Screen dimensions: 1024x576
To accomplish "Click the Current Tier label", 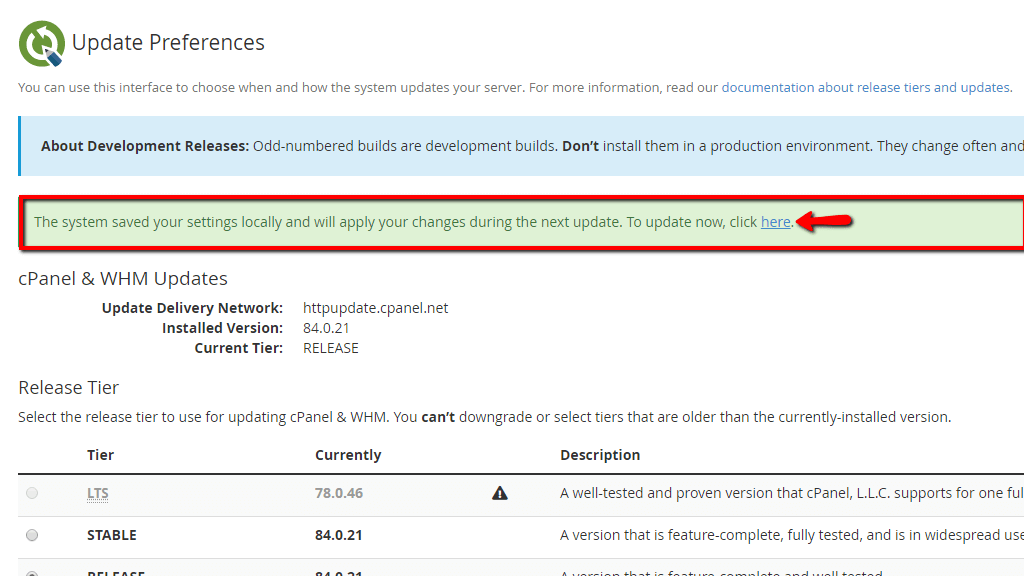I will point(239,349).
